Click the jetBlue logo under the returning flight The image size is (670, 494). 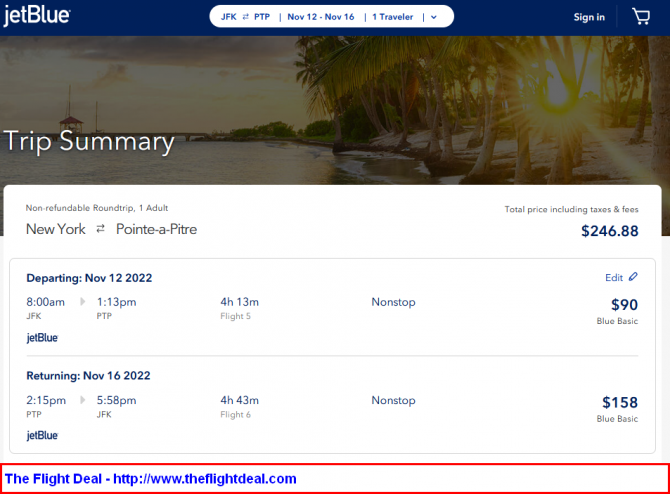[42, 435]
